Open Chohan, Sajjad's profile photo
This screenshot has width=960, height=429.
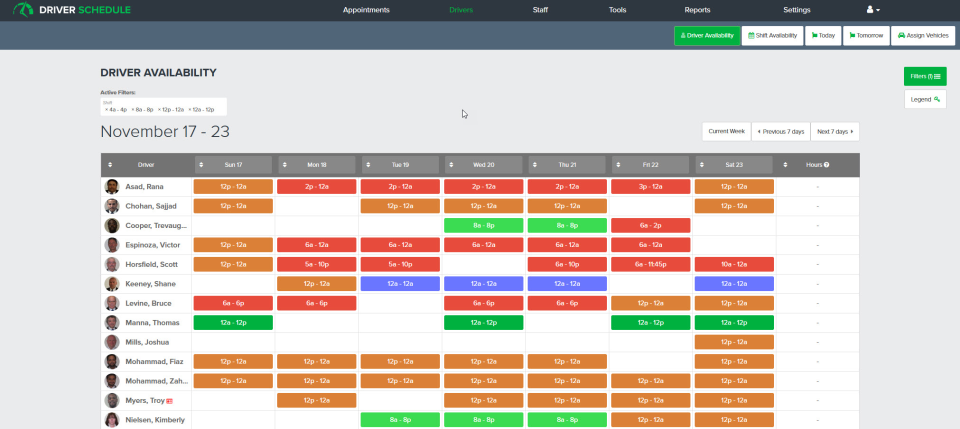coord(111,206)
